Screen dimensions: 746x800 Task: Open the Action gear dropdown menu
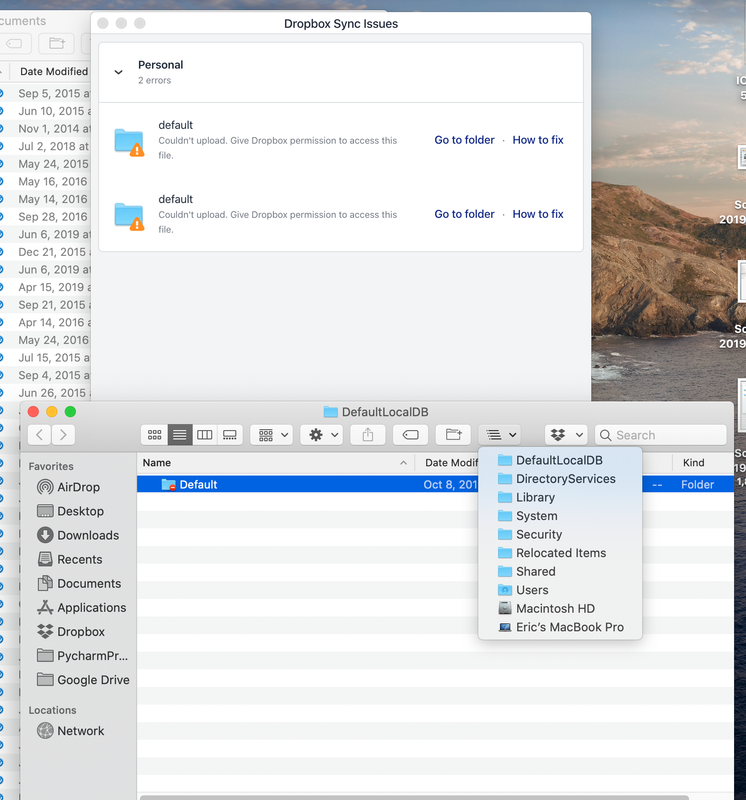click(321, 435)
